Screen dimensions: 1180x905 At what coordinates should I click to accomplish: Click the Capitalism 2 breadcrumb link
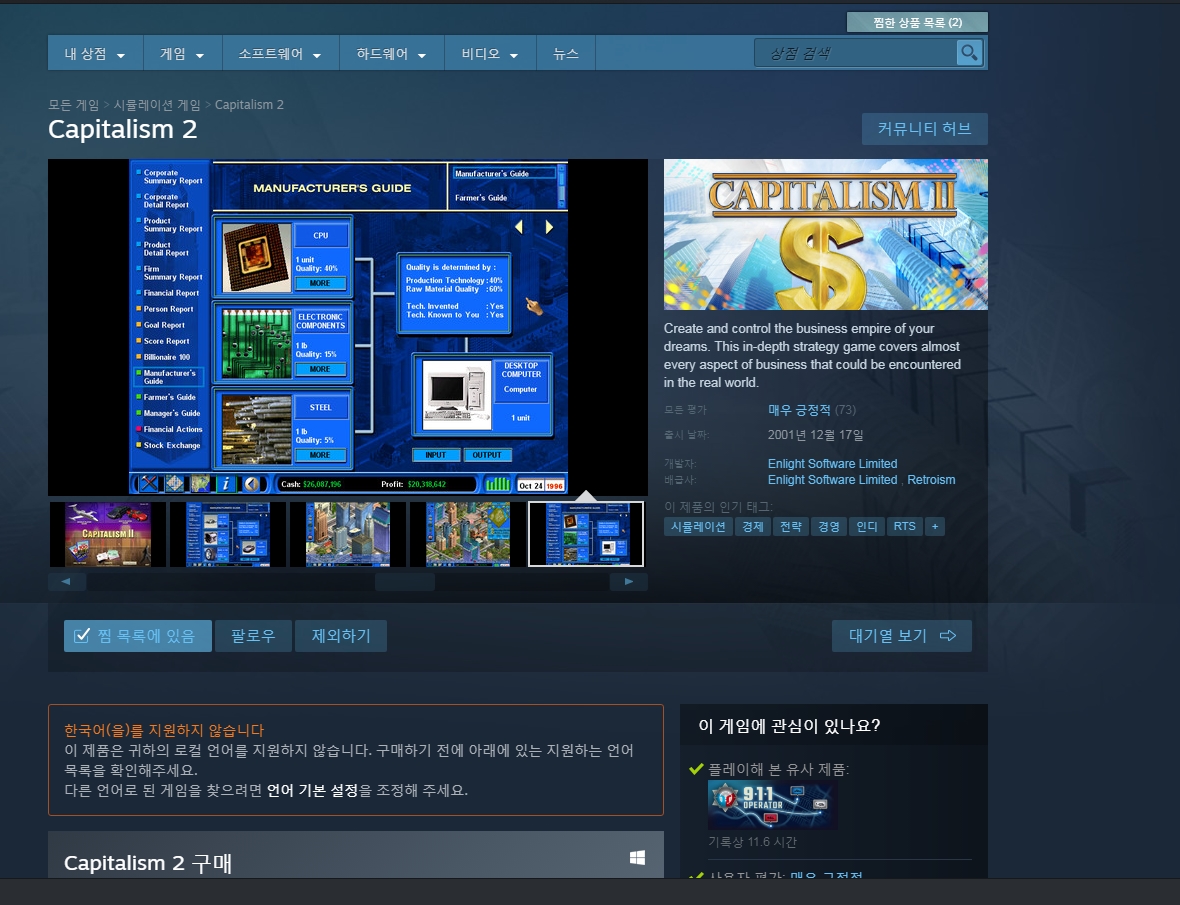click(x=249, y=105)
